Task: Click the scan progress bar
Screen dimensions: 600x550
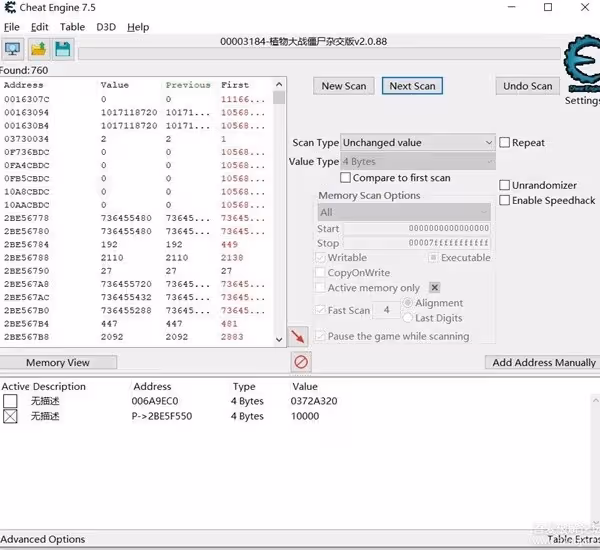Action: (319, 54)
